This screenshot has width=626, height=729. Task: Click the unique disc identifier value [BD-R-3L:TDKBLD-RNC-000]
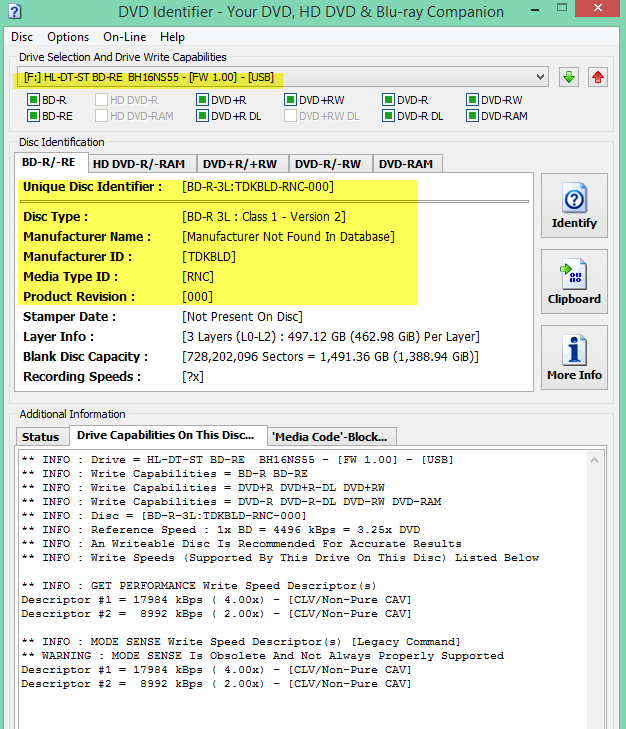pyautogui.click(x=258, y=187)
